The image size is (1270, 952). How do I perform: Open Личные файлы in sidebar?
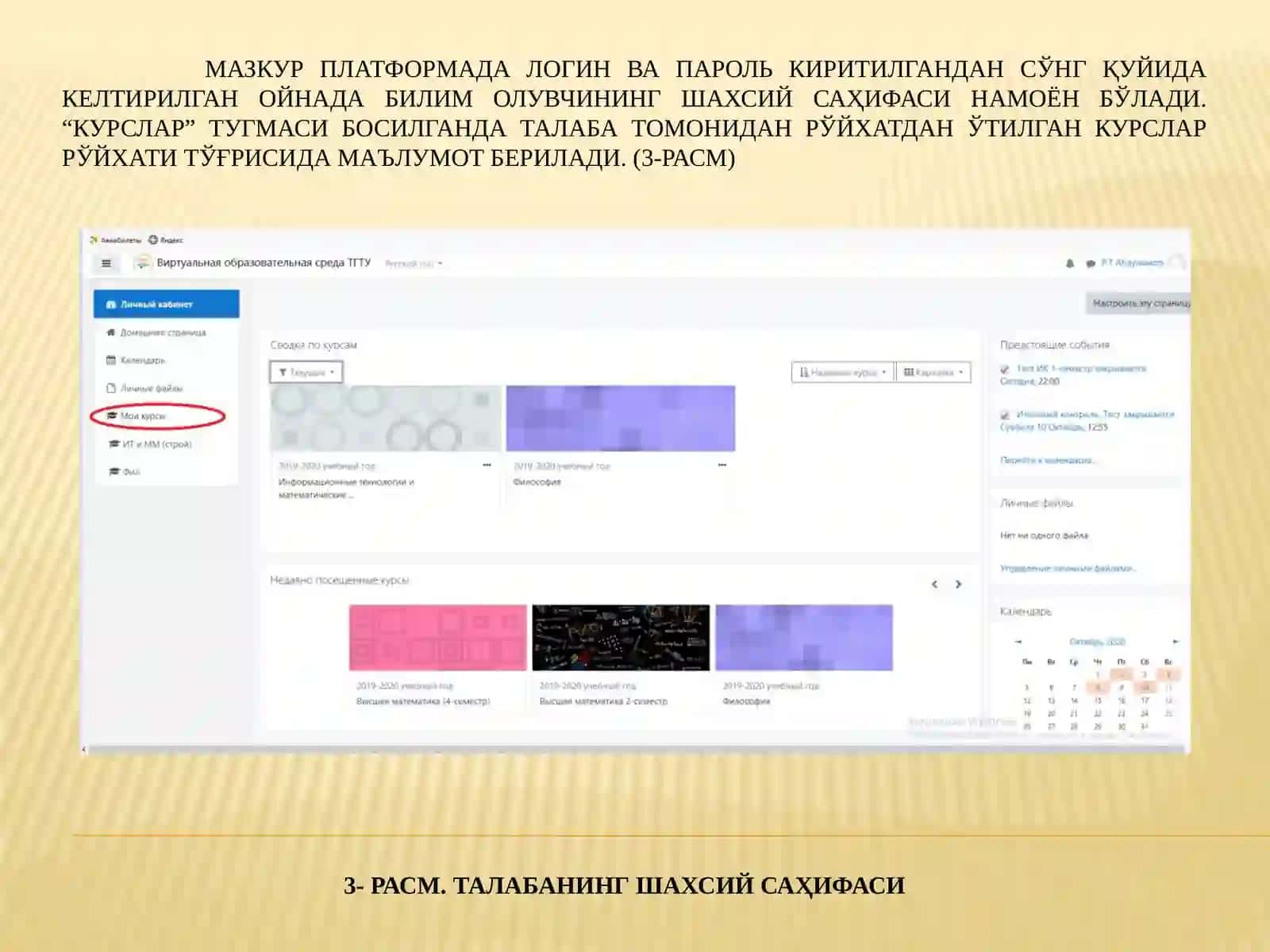click(x=167, y=388)
